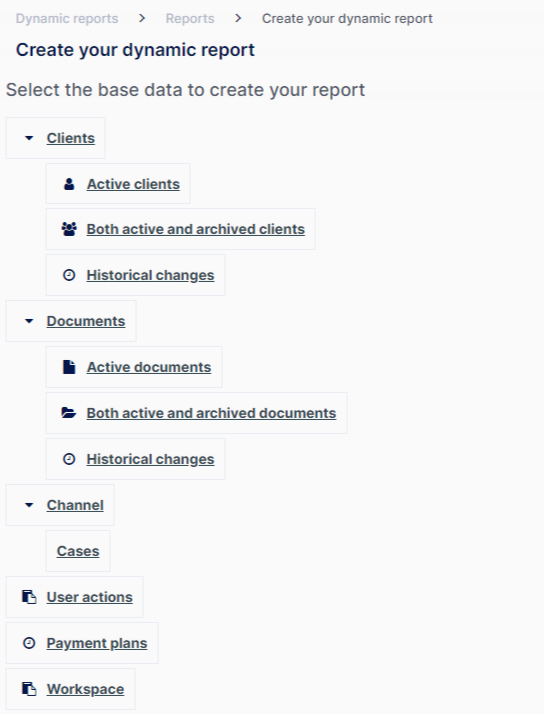Choose Both active and archived documents

coord(211,413)
